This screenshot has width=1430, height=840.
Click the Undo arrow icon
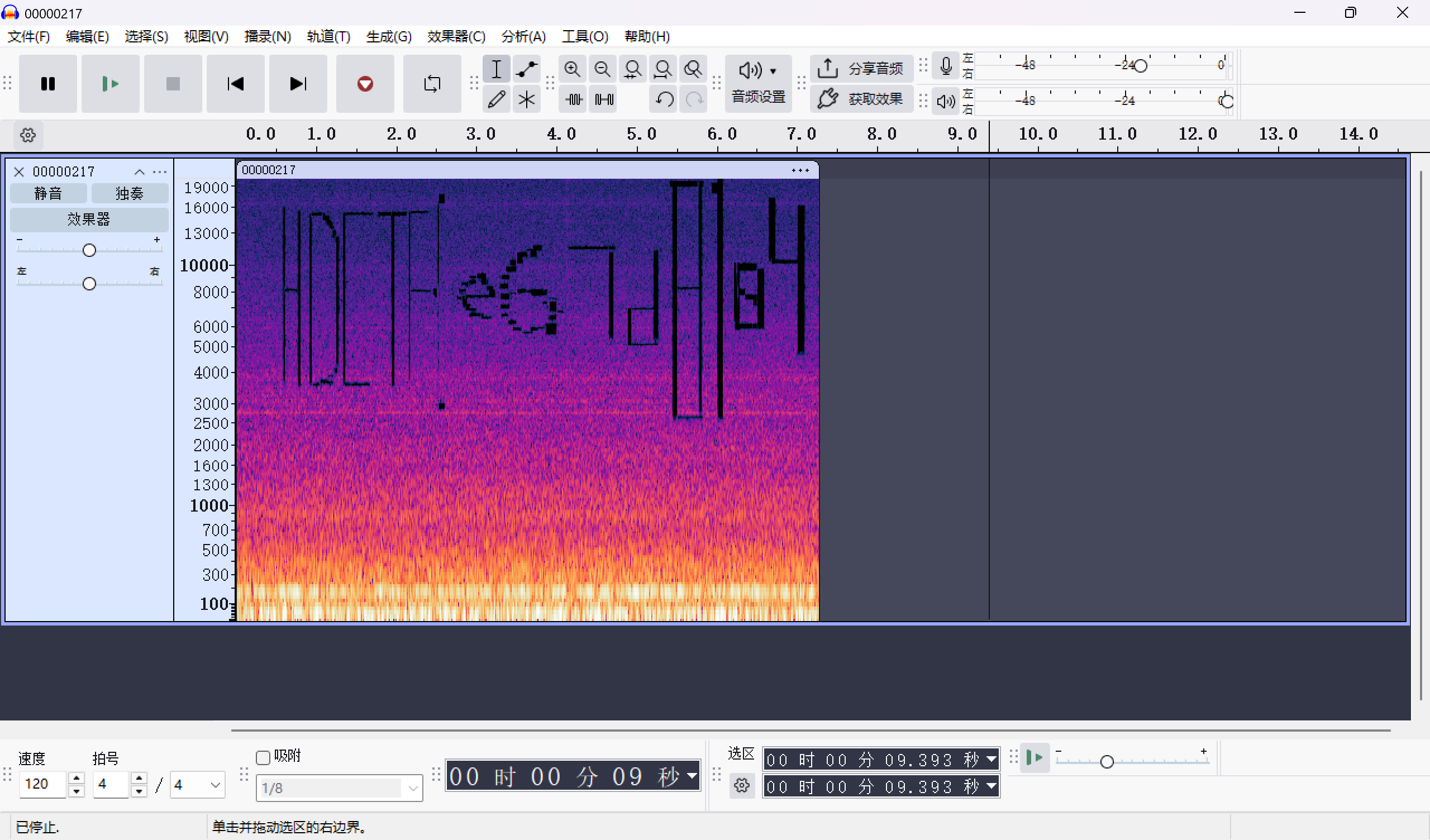coord(664,99)
